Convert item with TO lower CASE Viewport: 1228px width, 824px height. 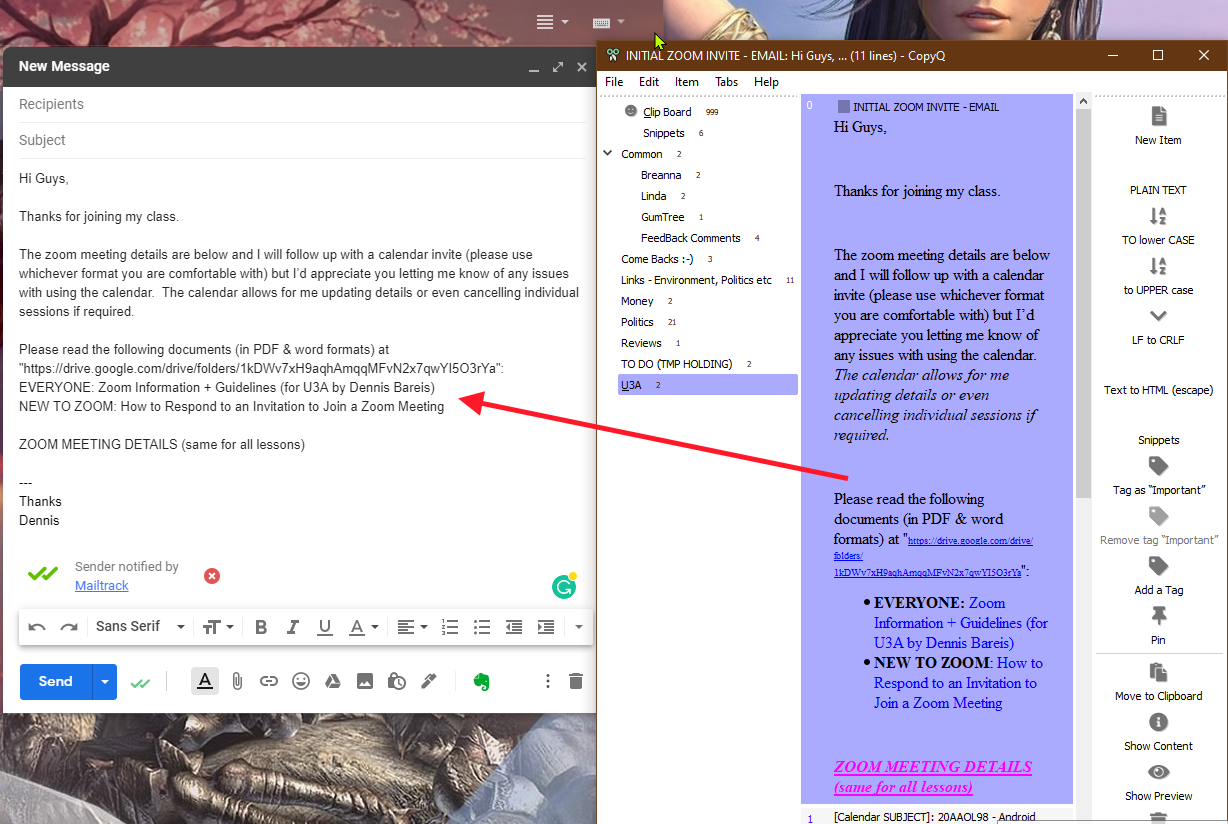tap(1158, 225)
